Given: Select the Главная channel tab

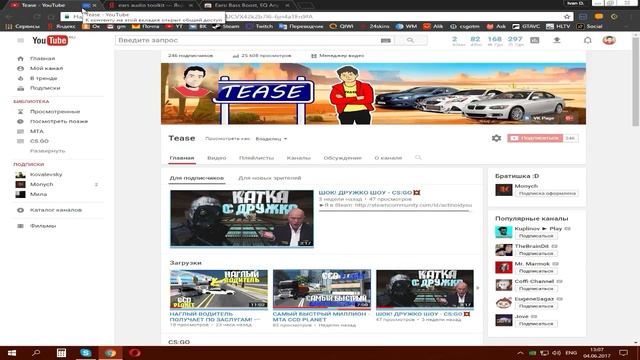Looking at the screenshot, I should (182, 158).
